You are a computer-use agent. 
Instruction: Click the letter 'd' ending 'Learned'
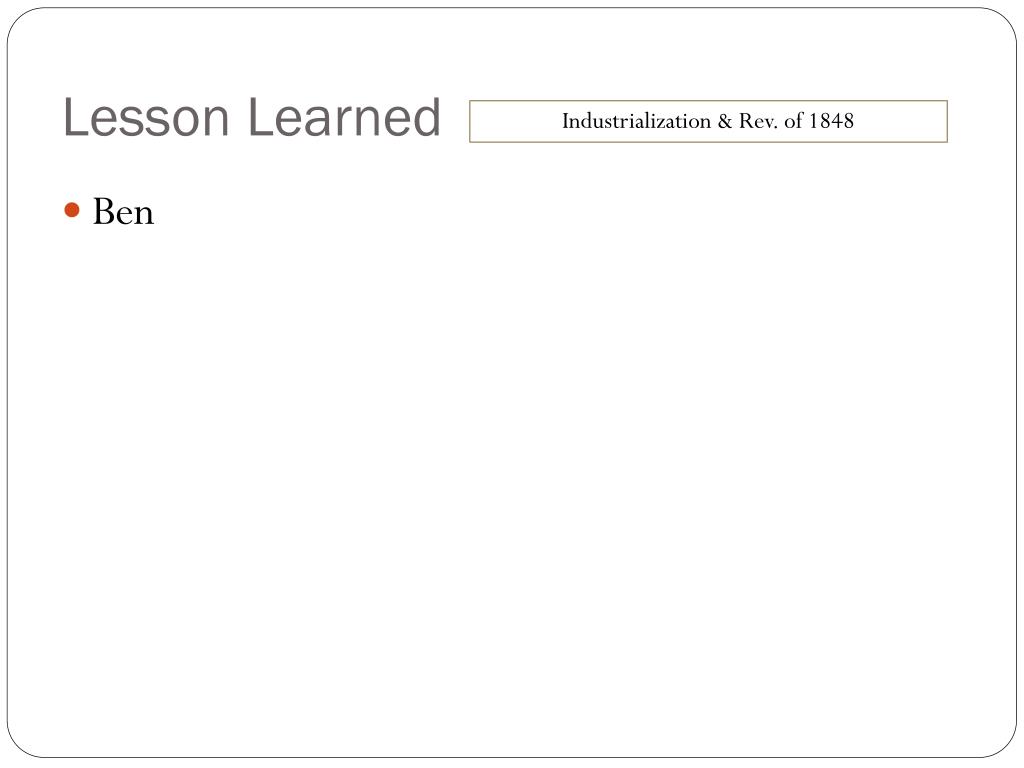[x=427, y=117]
